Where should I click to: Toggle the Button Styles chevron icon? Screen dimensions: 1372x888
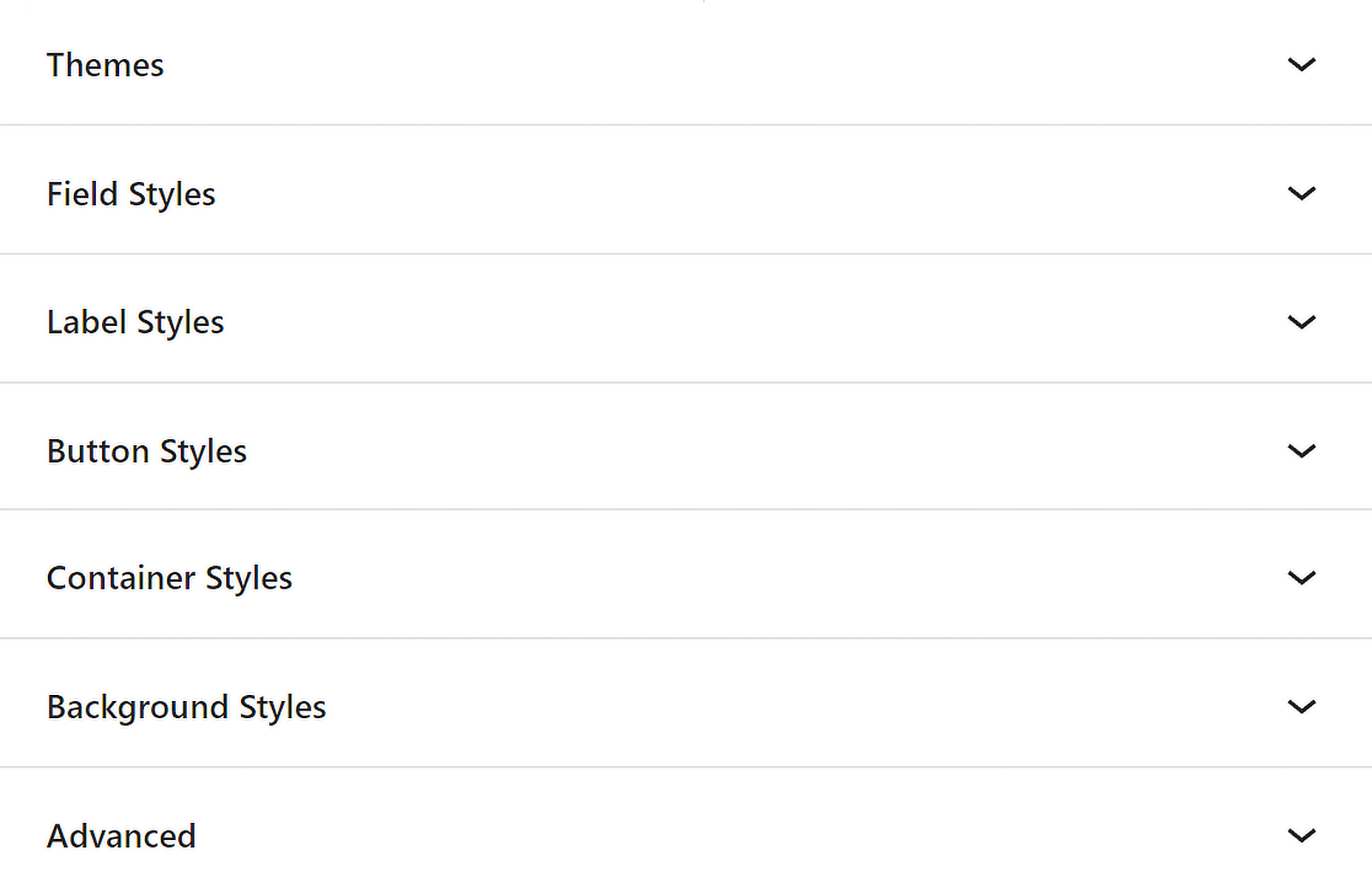1302,450
